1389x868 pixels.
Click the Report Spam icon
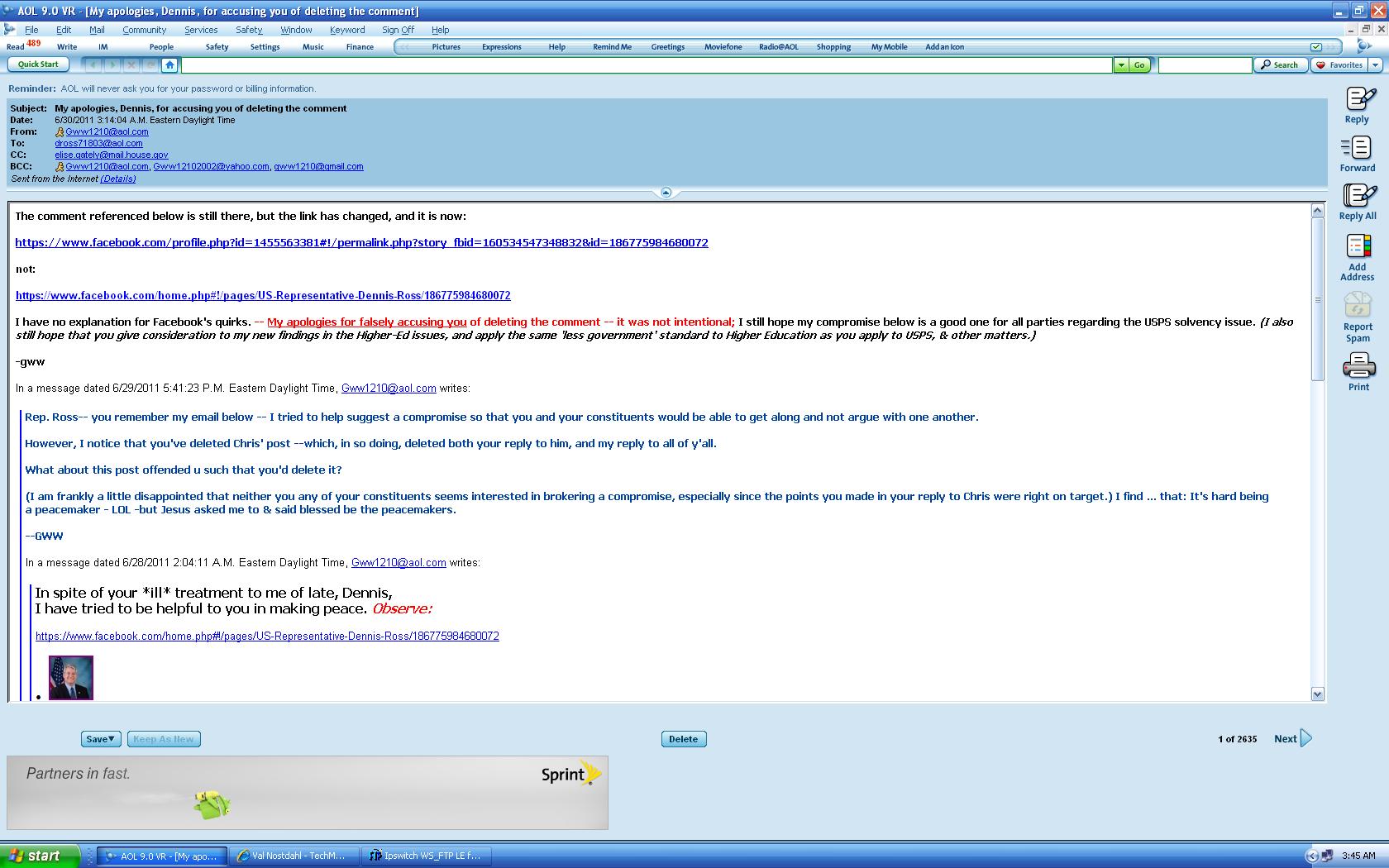tap(1358, 317)
